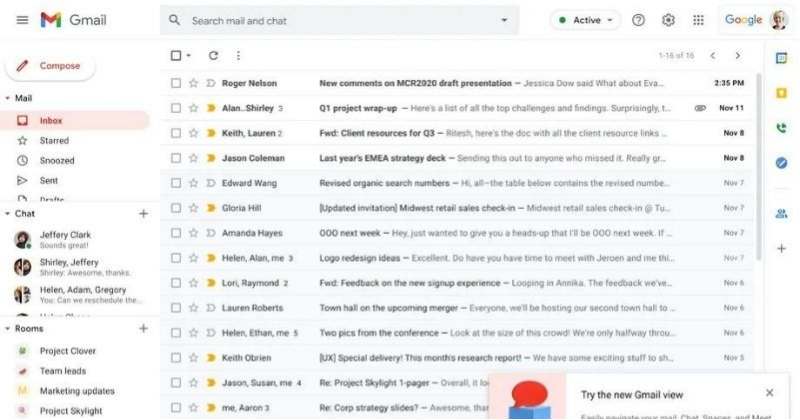Screen dimensions: 800x420
Task: Click the email list vertical scrollbar
Action: tap(760, 166)
